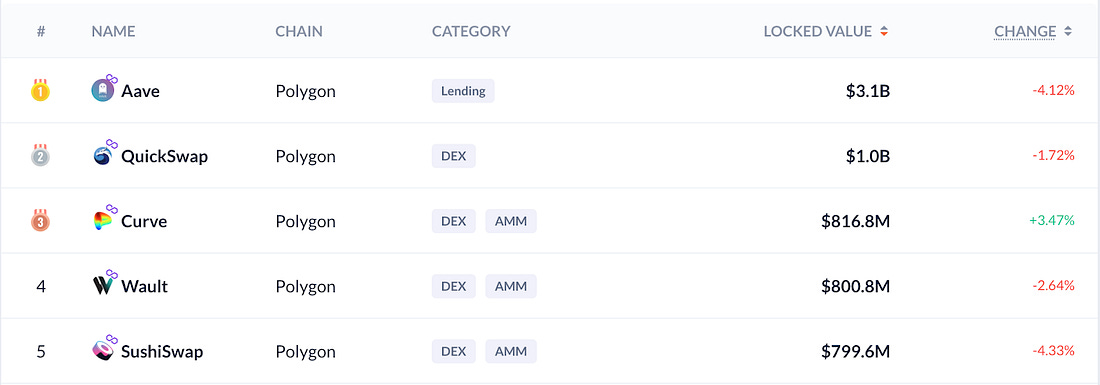
Task: Sort by Change using arrow toggle
Action: [x=1068, y=32]
